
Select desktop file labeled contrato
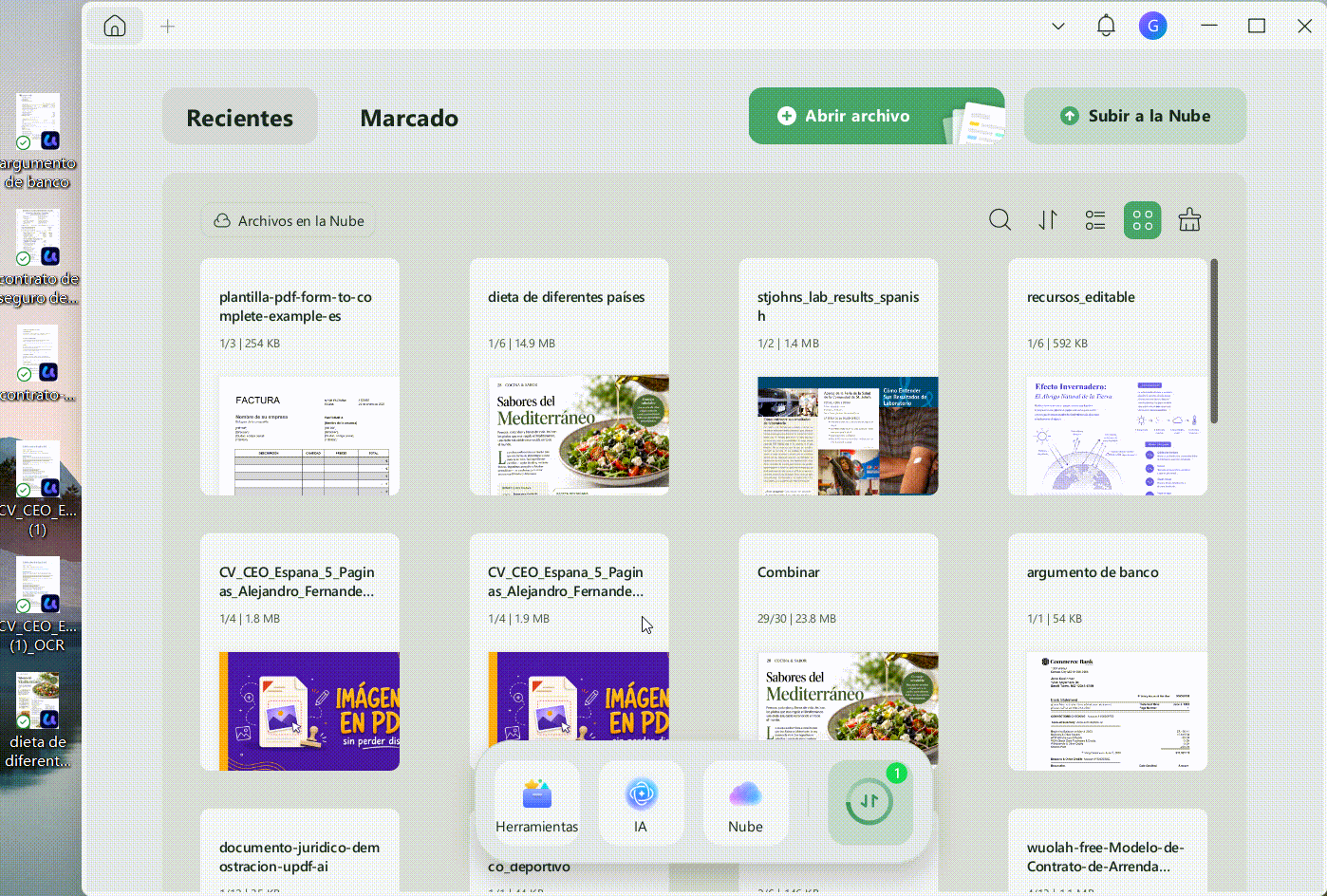tap(38, 364)
